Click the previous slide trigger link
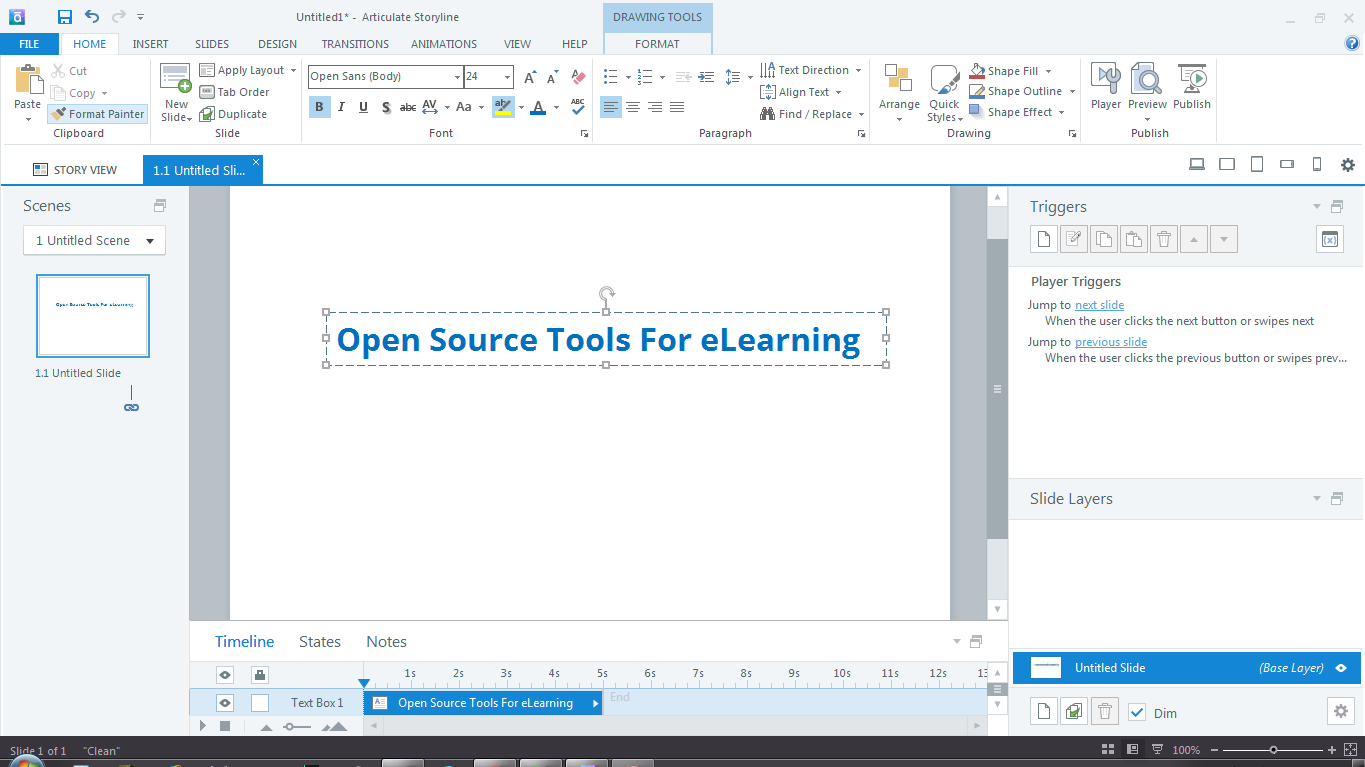The height and width of the screenshot is (767, 1365). pyautogui.click(x=1111, y=342)
